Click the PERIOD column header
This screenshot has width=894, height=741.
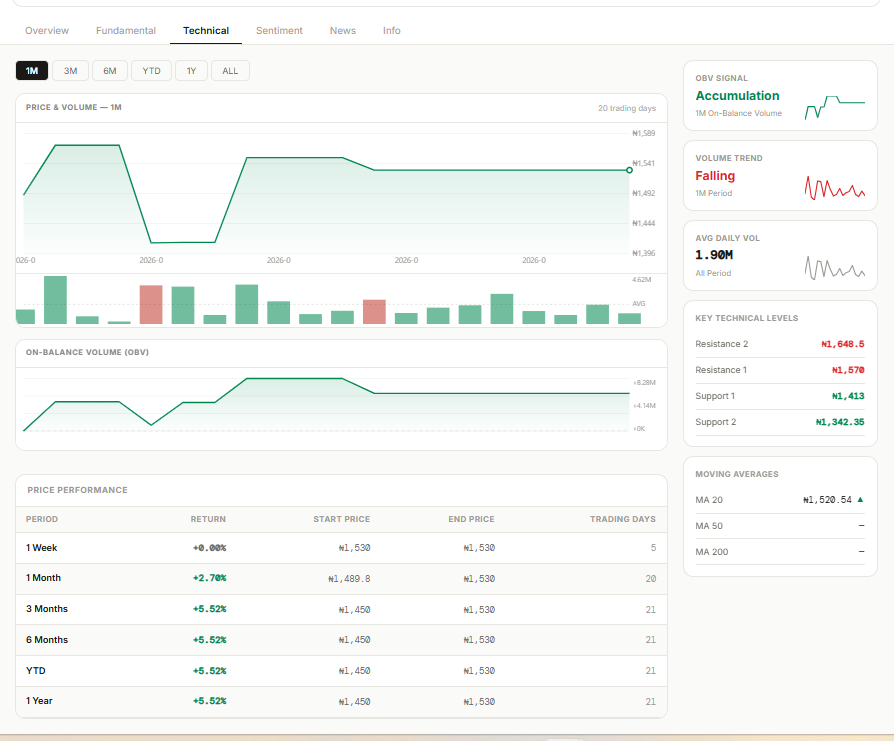pyautogui.click(x=42, y=519)
